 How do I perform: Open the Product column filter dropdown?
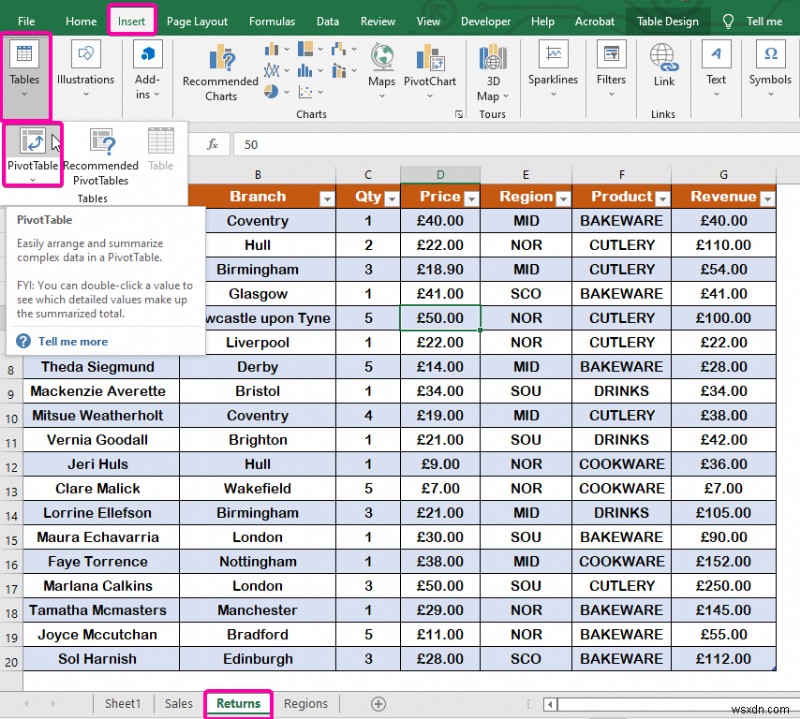pos(662,197)
